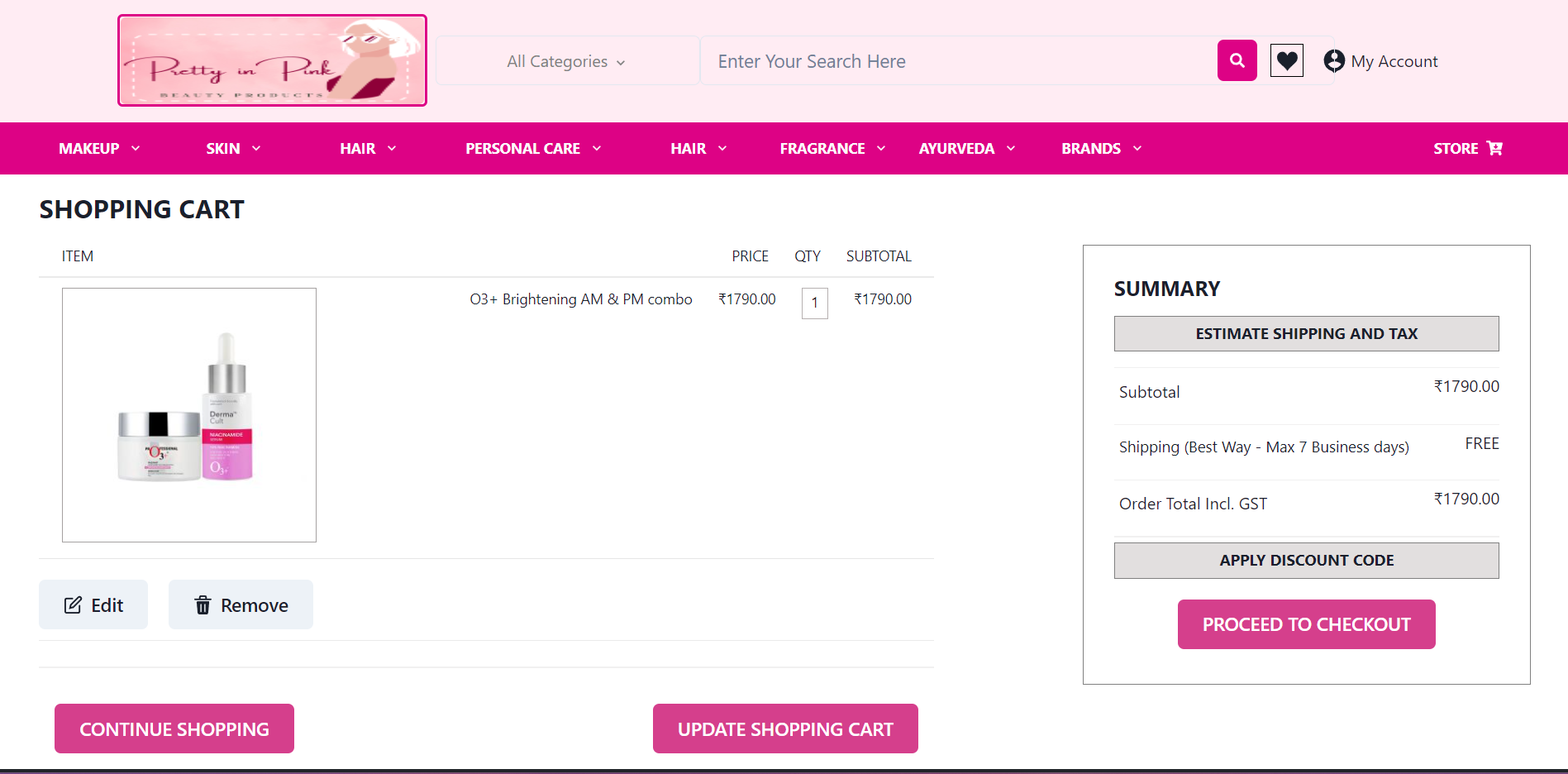
Task: Click the SUMMARY heading
Action: coord(1166,289)
